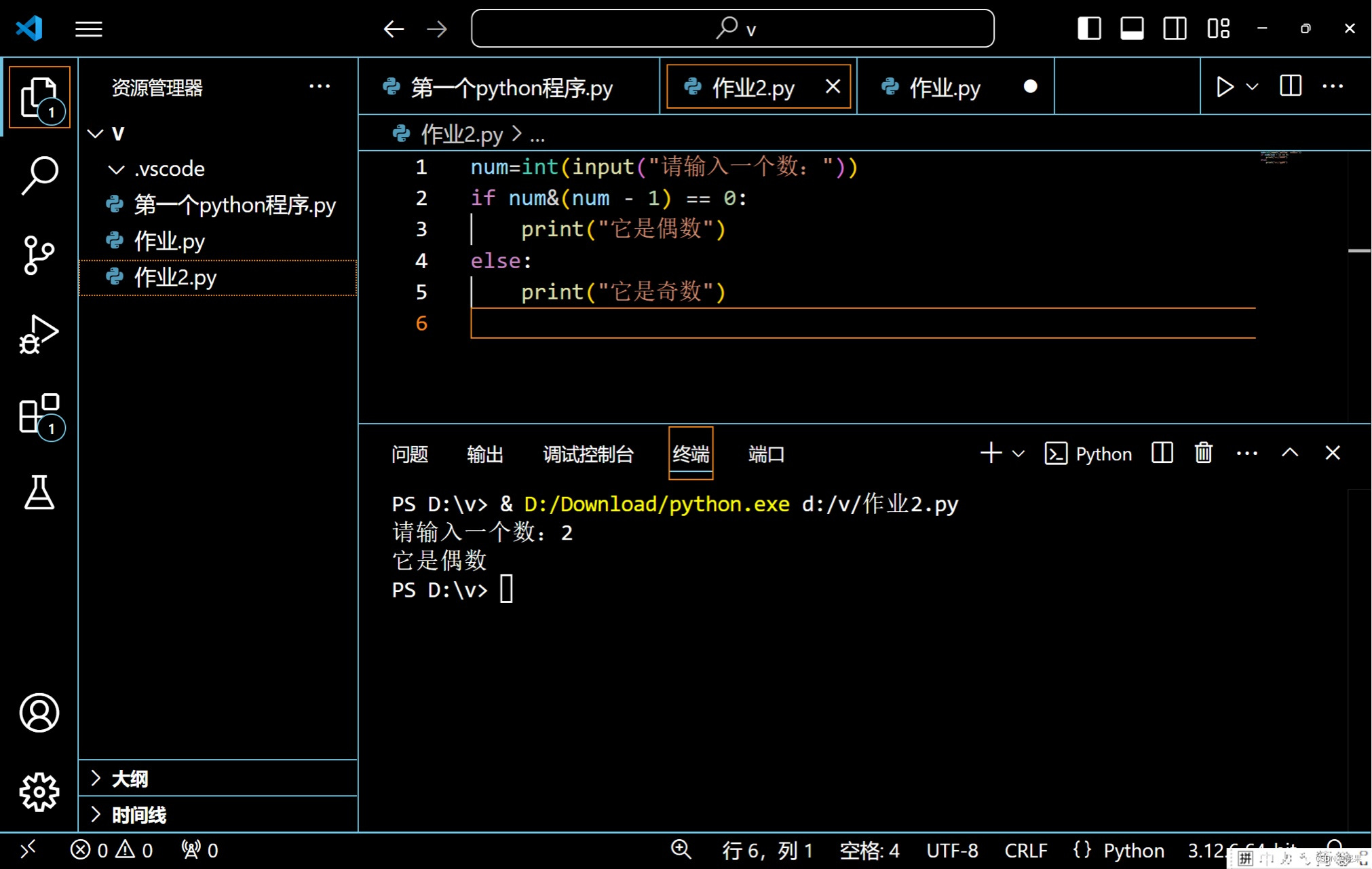The image size is (1372, 869).
Task: Click the command center search box
Action: click(733, 29)
